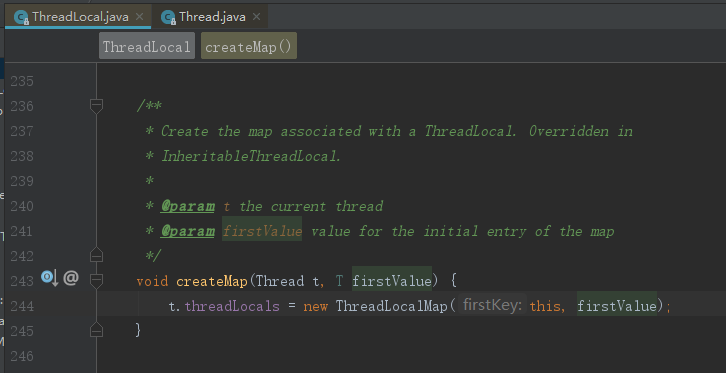Click the firstValue argument on line 244
Screen dimensions: 726x373
tap(617, 306)
